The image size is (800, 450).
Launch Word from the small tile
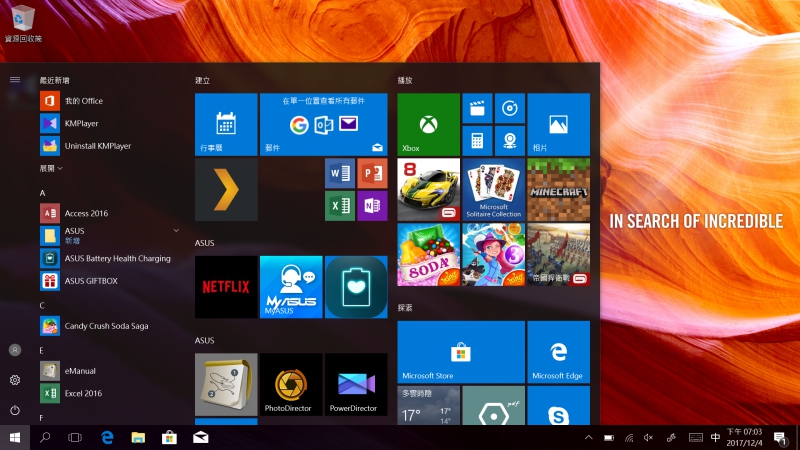(x=340, y=173)
